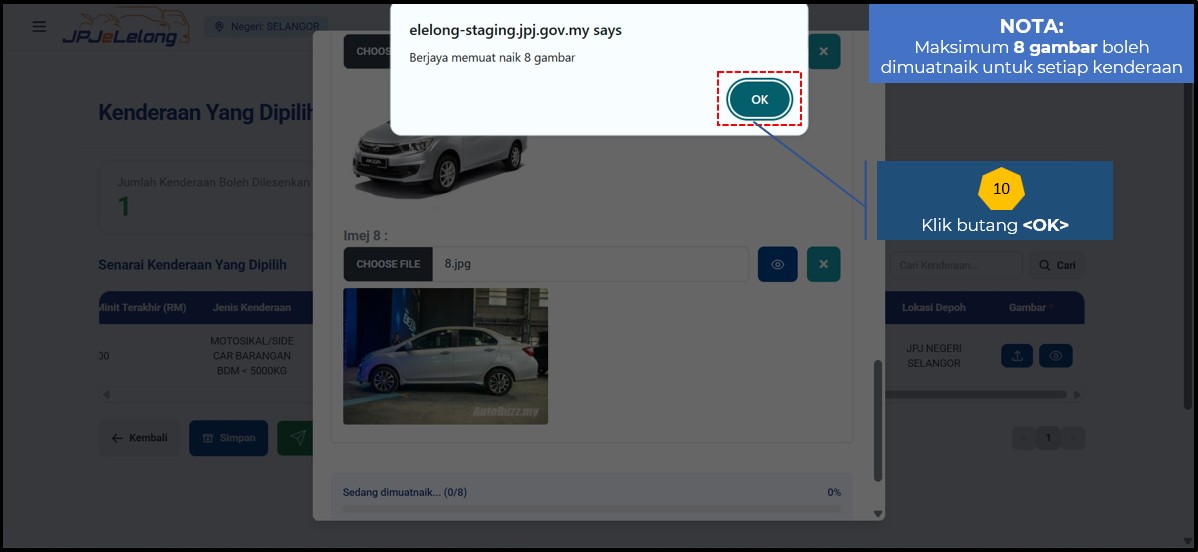Viewport: 1198px width, 552px height.
Task: Click the Kembali back button
Action: click(139, 438)
